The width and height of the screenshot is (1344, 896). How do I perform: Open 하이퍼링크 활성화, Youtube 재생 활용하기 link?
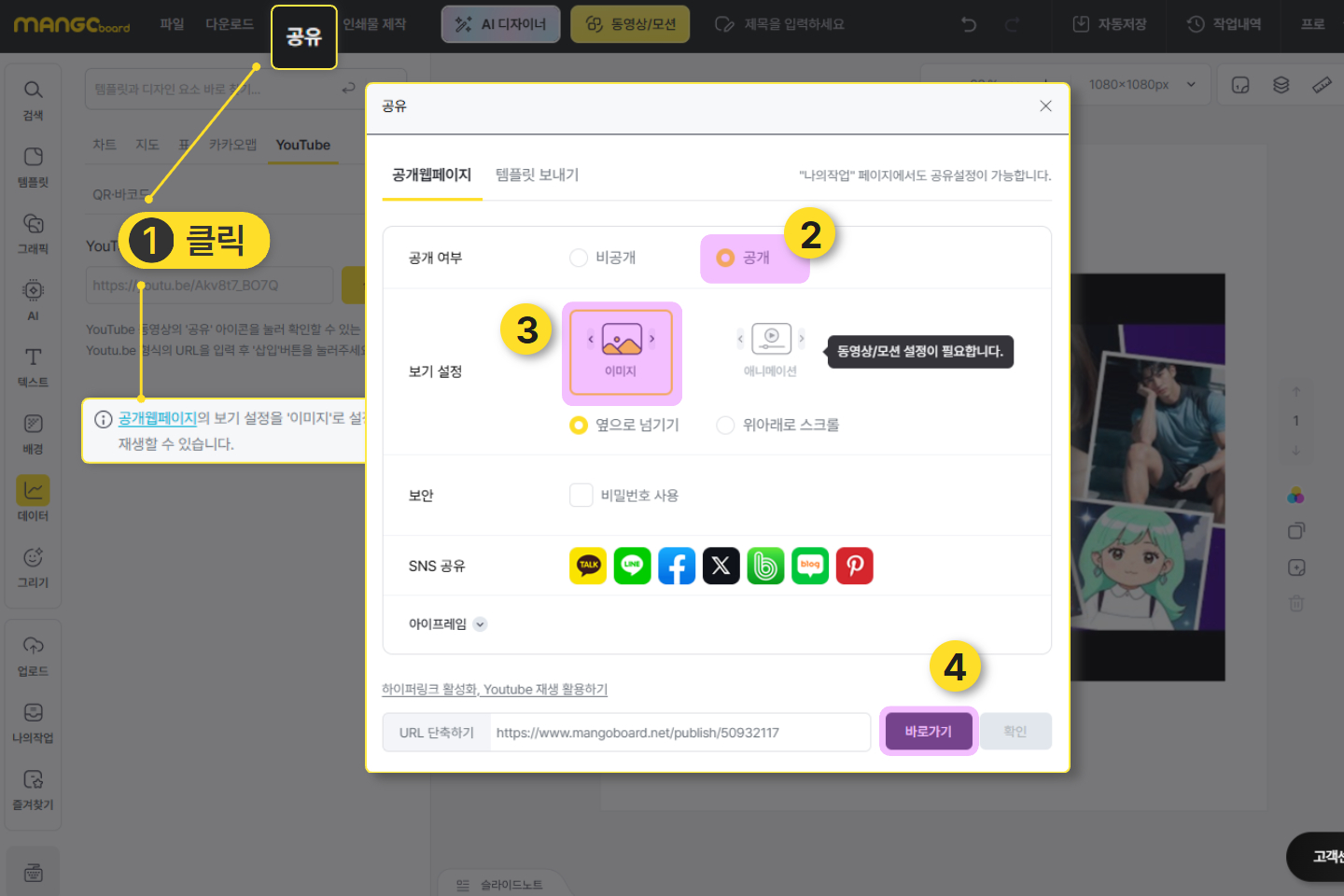click(494, 690)
